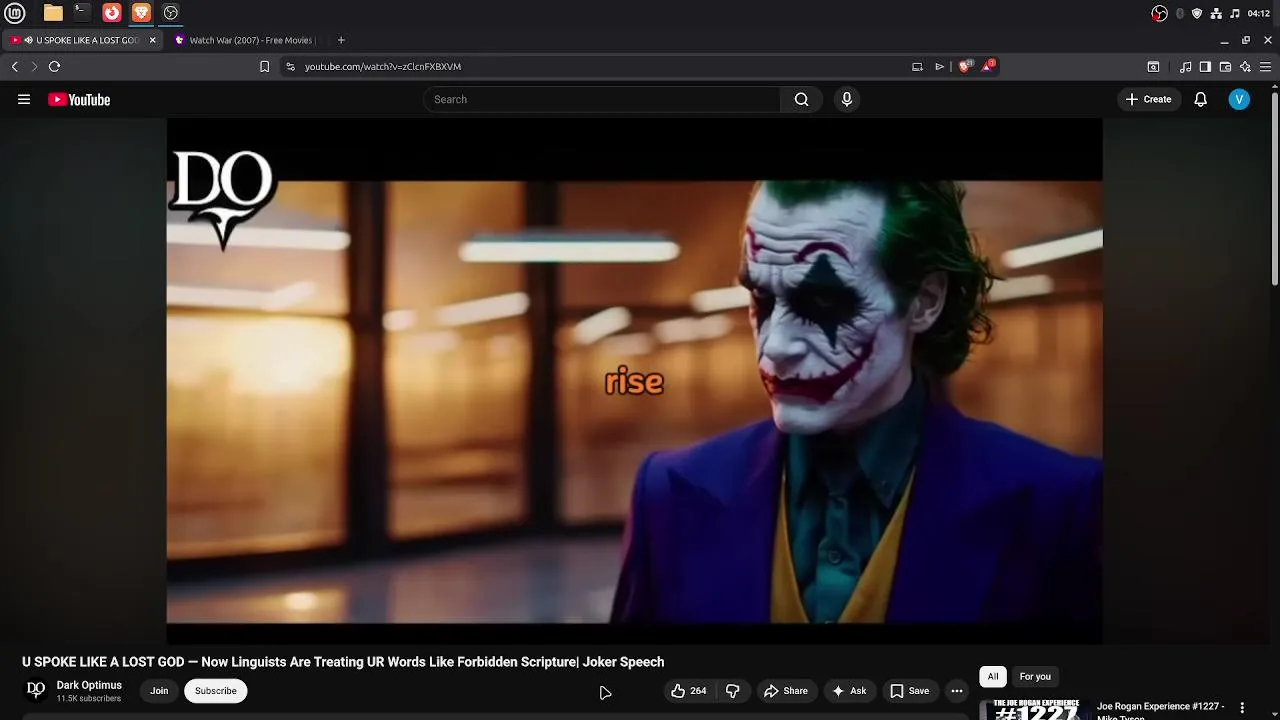View site information icon in address bar
1280x720 pixels.
coord(290,66)
